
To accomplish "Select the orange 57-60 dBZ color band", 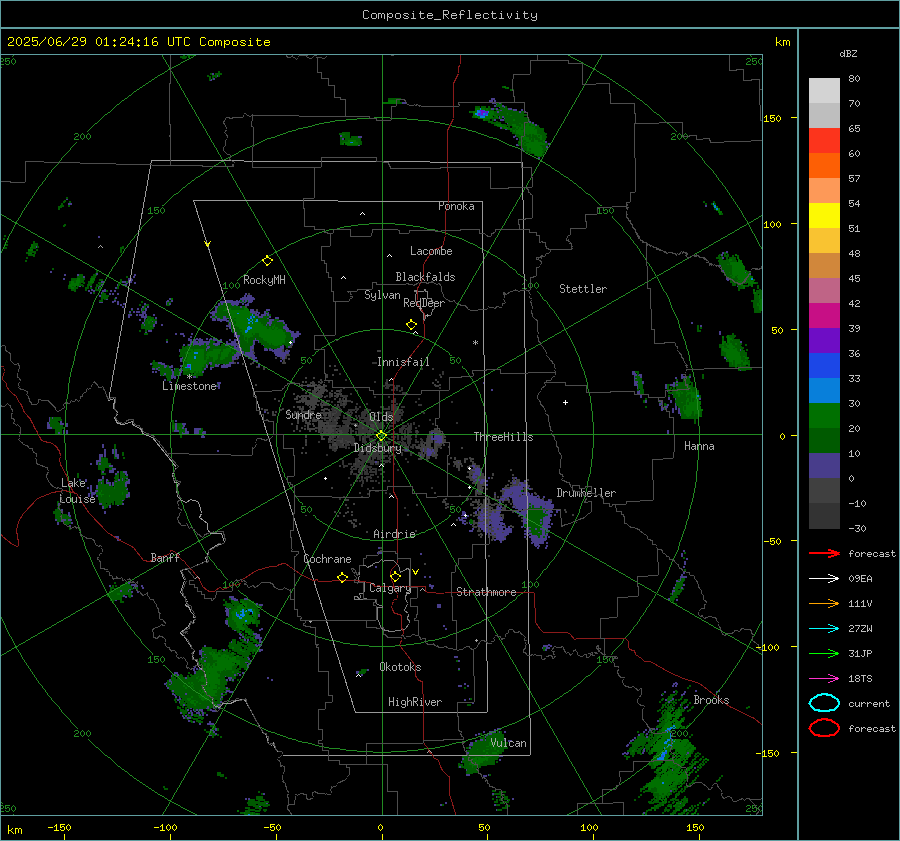I will pos(824,165).
